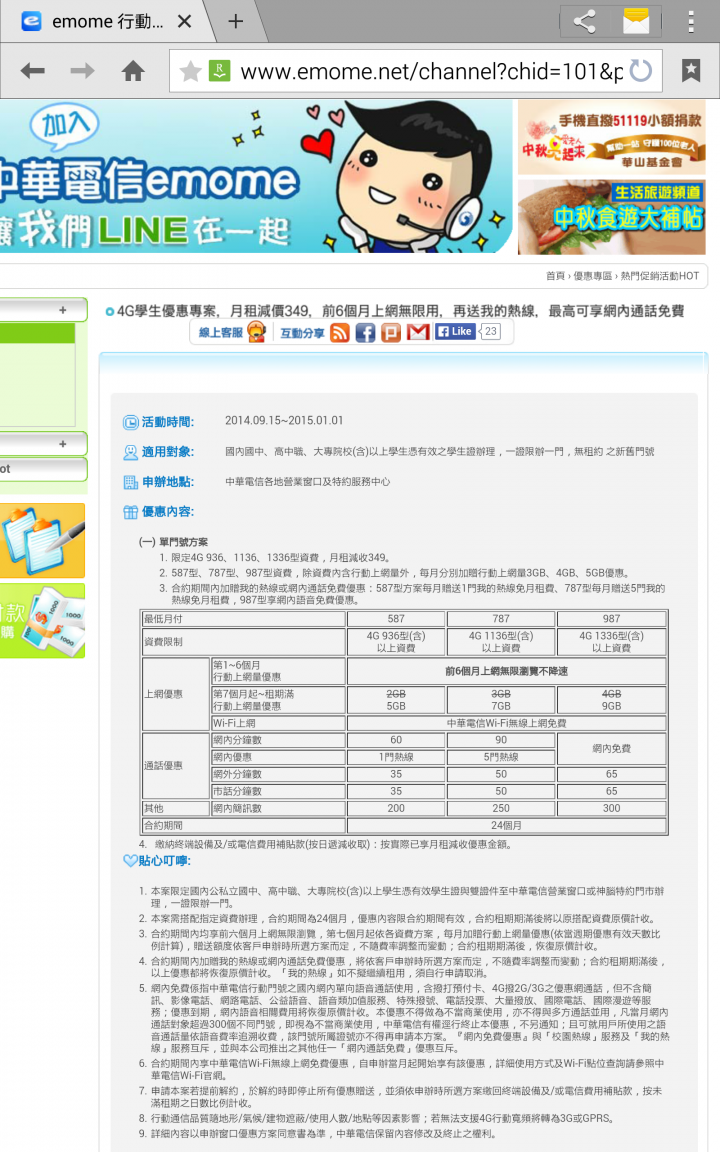The image size is (720, 1152).
Task: Select the 貼心叮嚀 heading
Action: coord(165,860)
